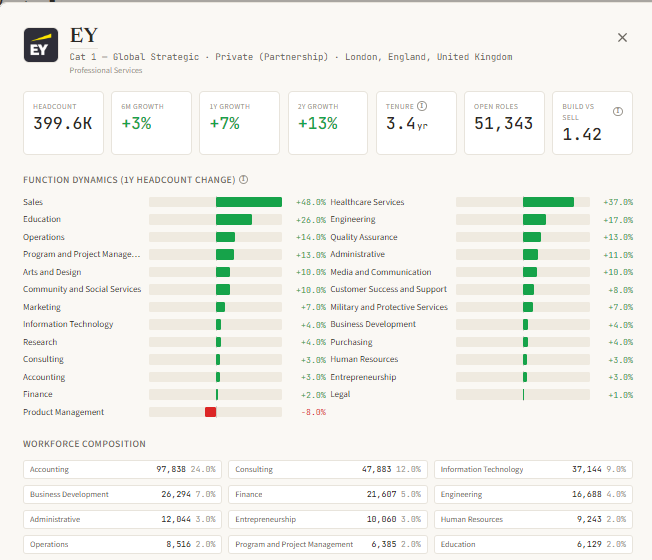Select the Community and Social Services label
The width and height of the screenshot is (652, 560).
pyautogui.click(x=82, y=289)
